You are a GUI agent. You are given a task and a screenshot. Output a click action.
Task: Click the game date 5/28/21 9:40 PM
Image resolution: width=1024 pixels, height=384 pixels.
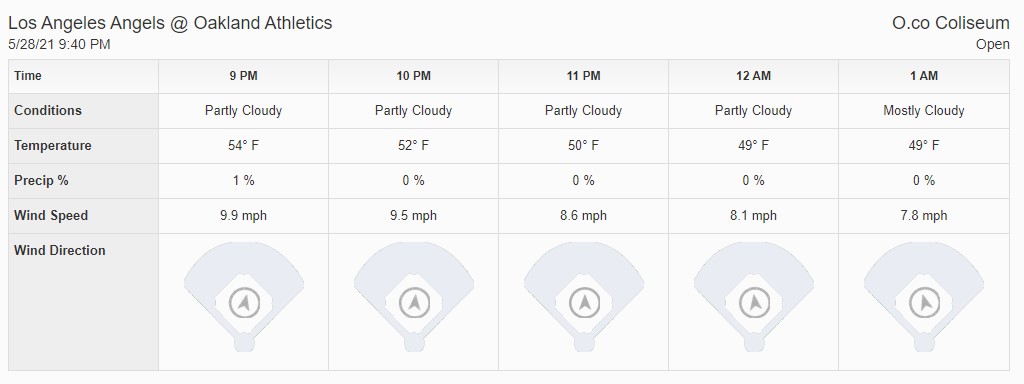[59, 44]
